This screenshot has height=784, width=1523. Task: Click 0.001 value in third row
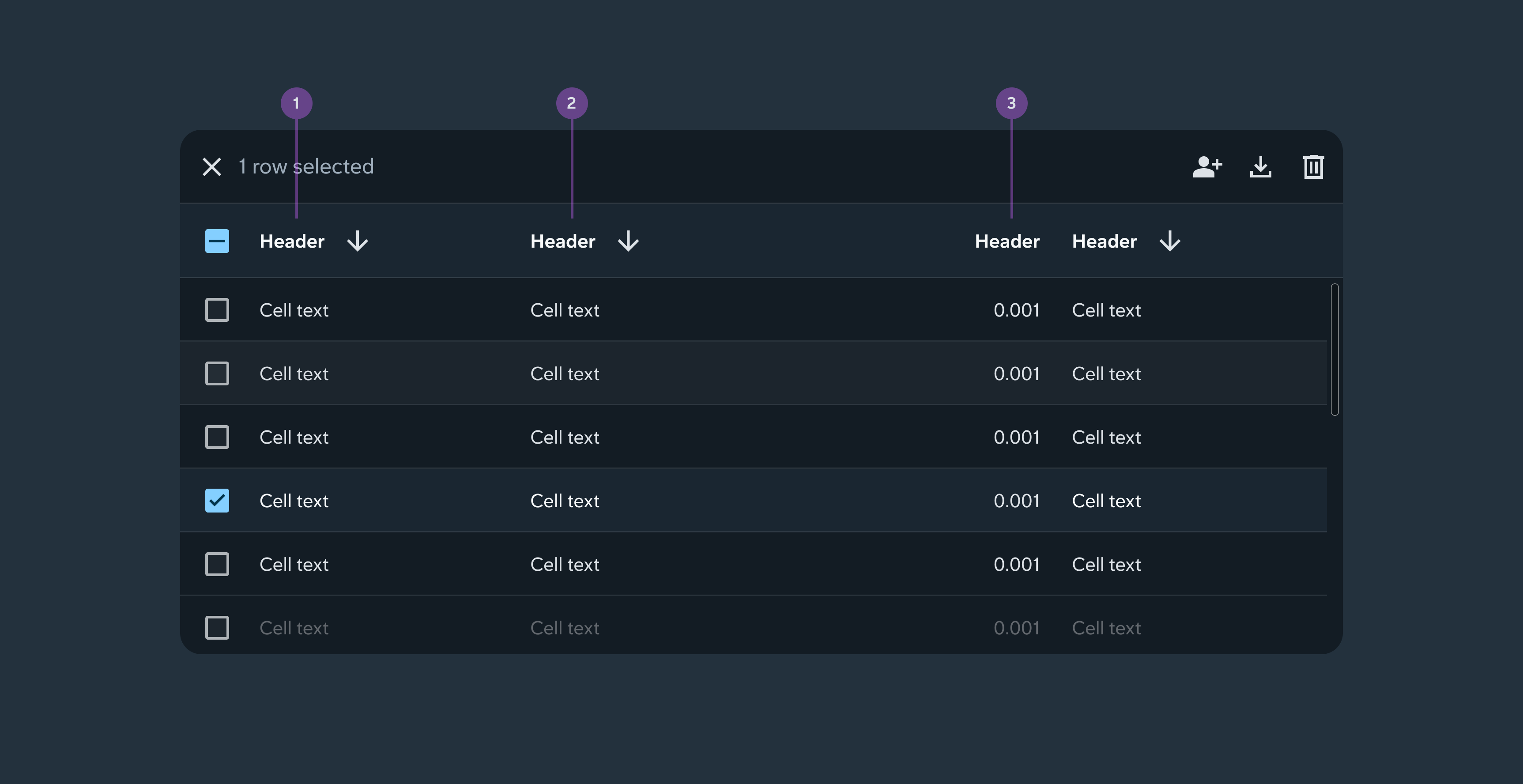1016,437
